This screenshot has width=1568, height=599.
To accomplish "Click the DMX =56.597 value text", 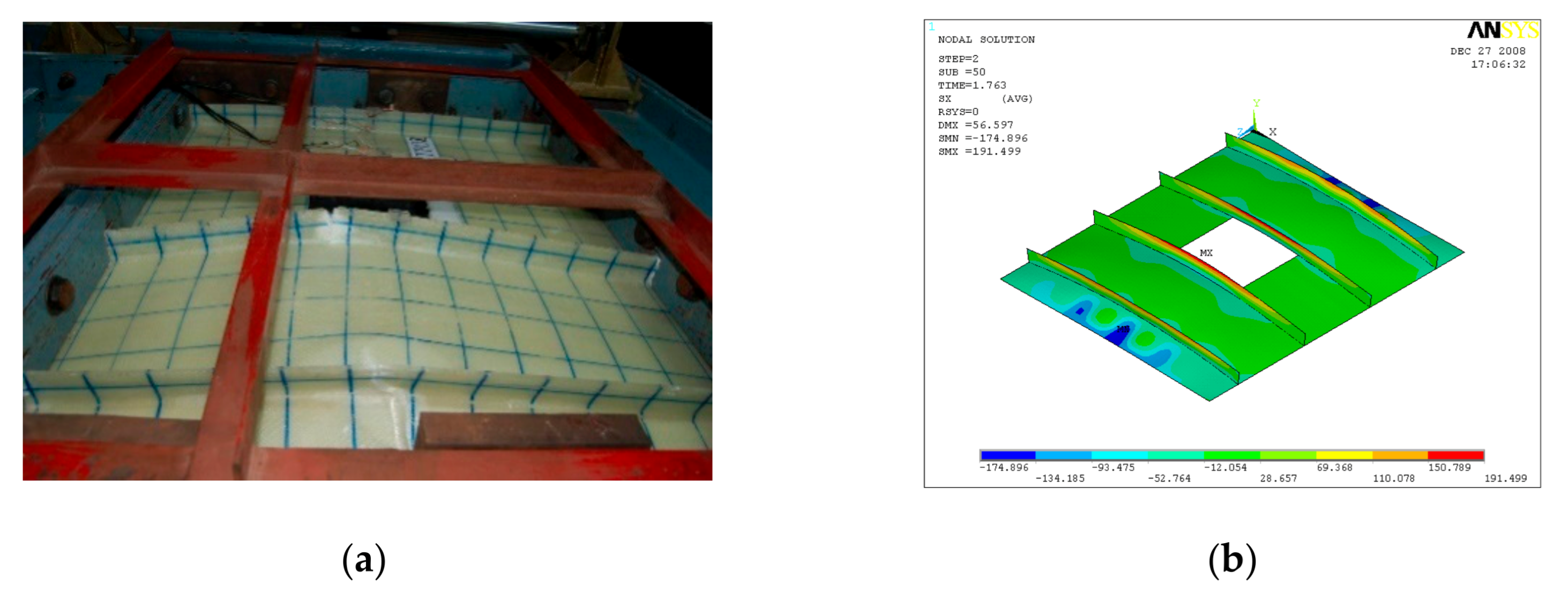I will tap(975, 125).
